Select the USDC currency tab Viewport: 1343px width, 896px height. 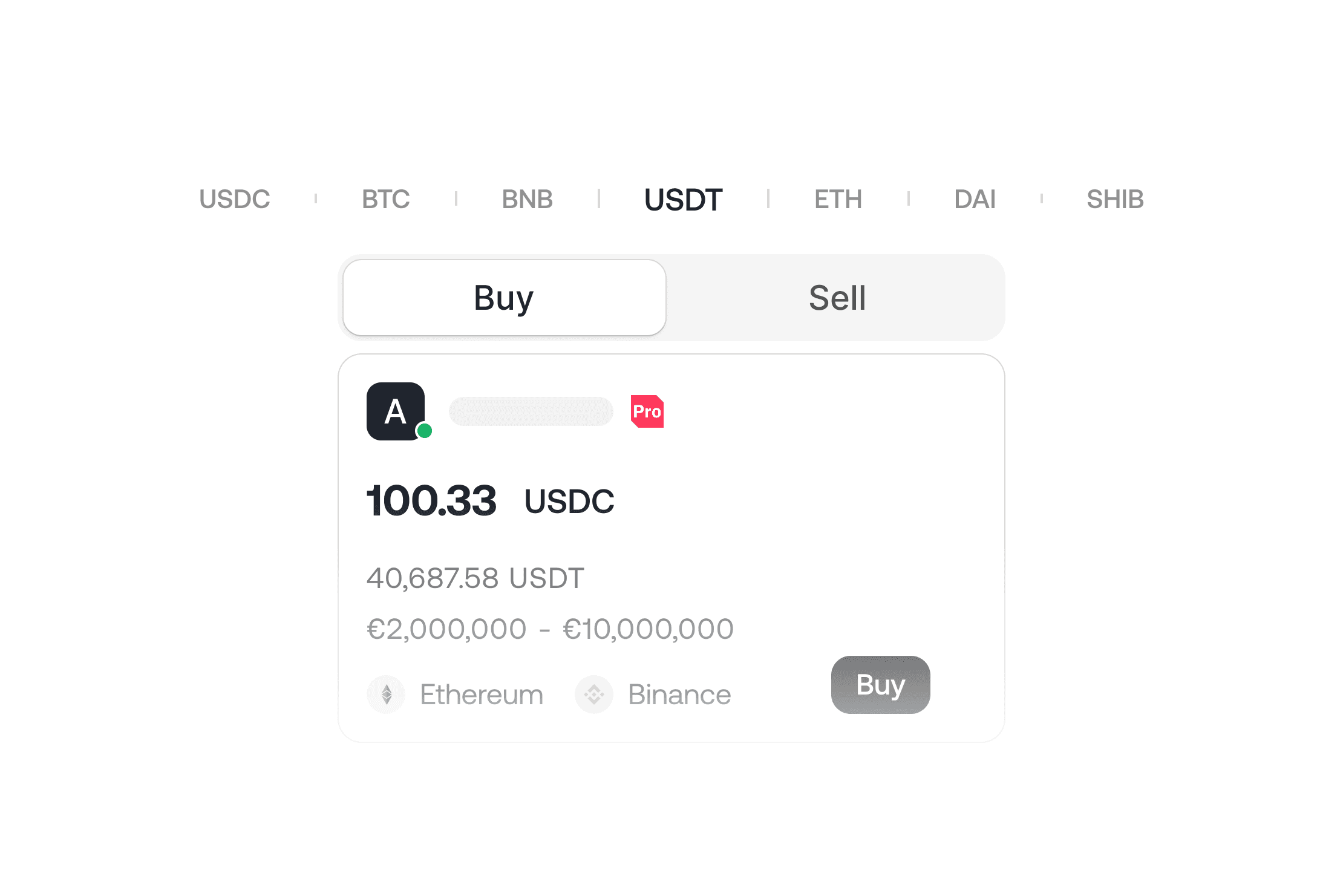click(235, 199)
